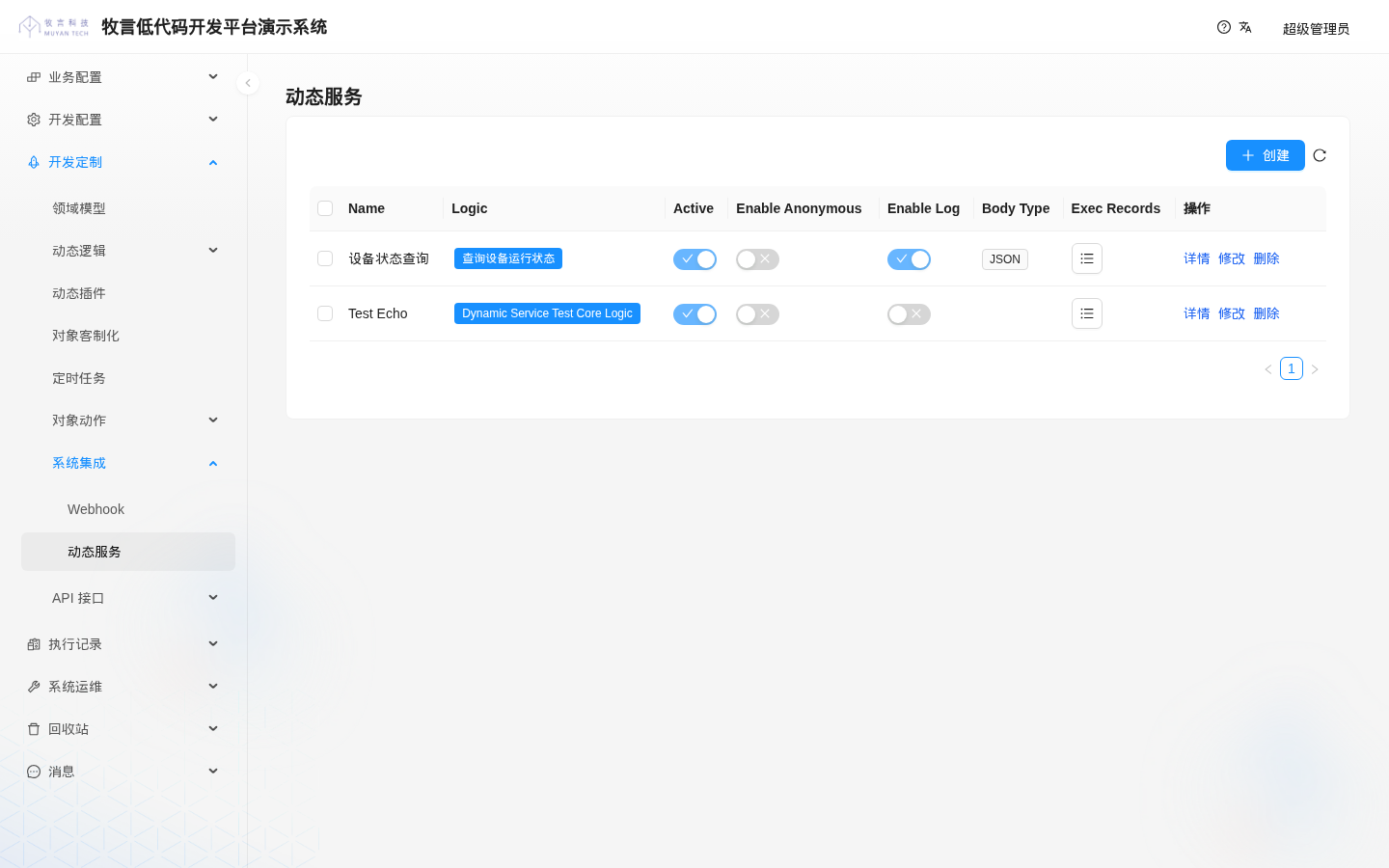Click the 消息 message bubble icon
The height and width of the screenshot is (868, 1389).
[x=34, y=772]
